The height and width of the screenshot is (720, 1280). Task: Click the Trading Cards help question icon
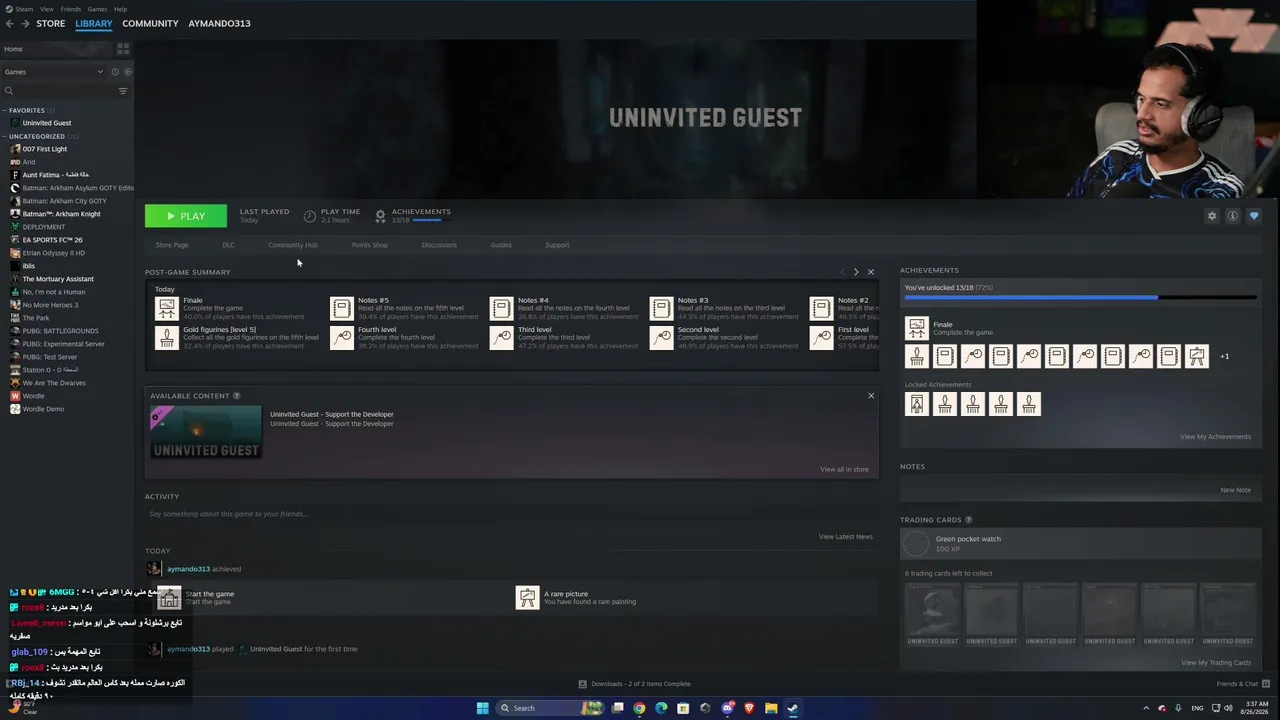click(968, 520)
